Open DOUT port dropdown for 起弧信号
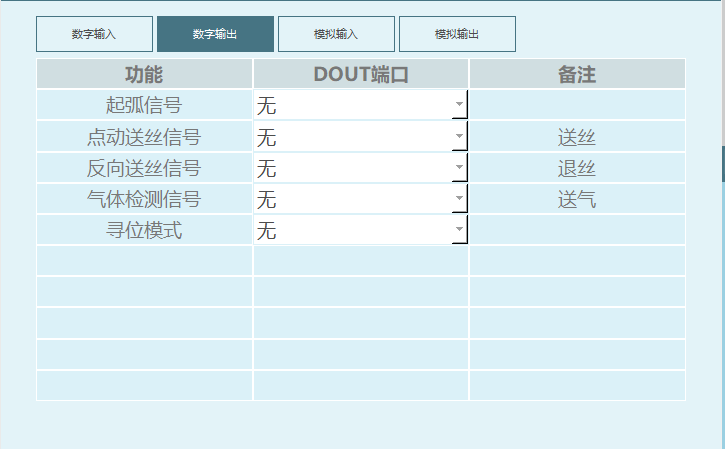This screenshot has height=449, width=725. click(x=361, y=105)
